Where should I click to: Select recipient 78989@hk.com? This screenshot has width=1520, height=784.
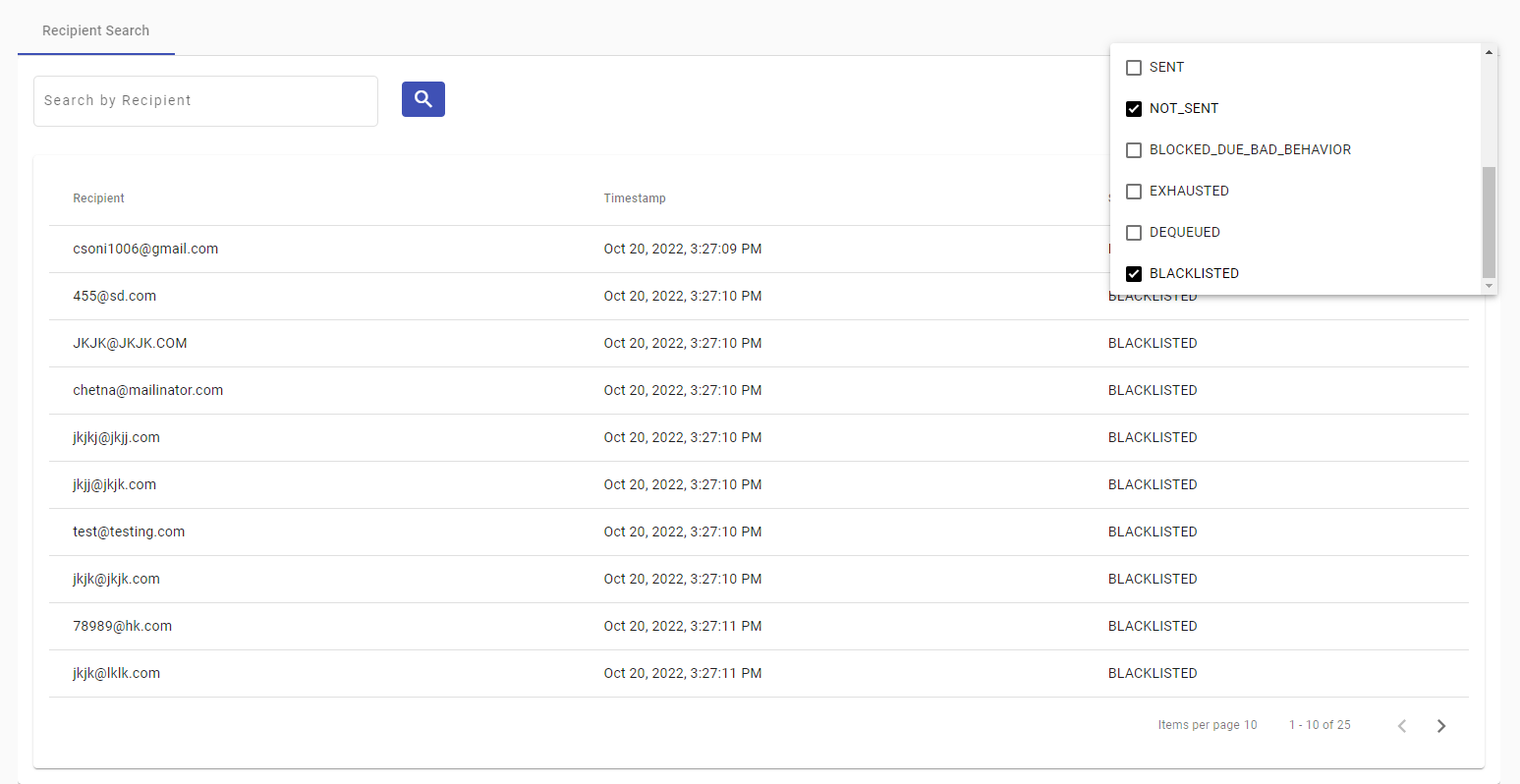coord(122,626)
